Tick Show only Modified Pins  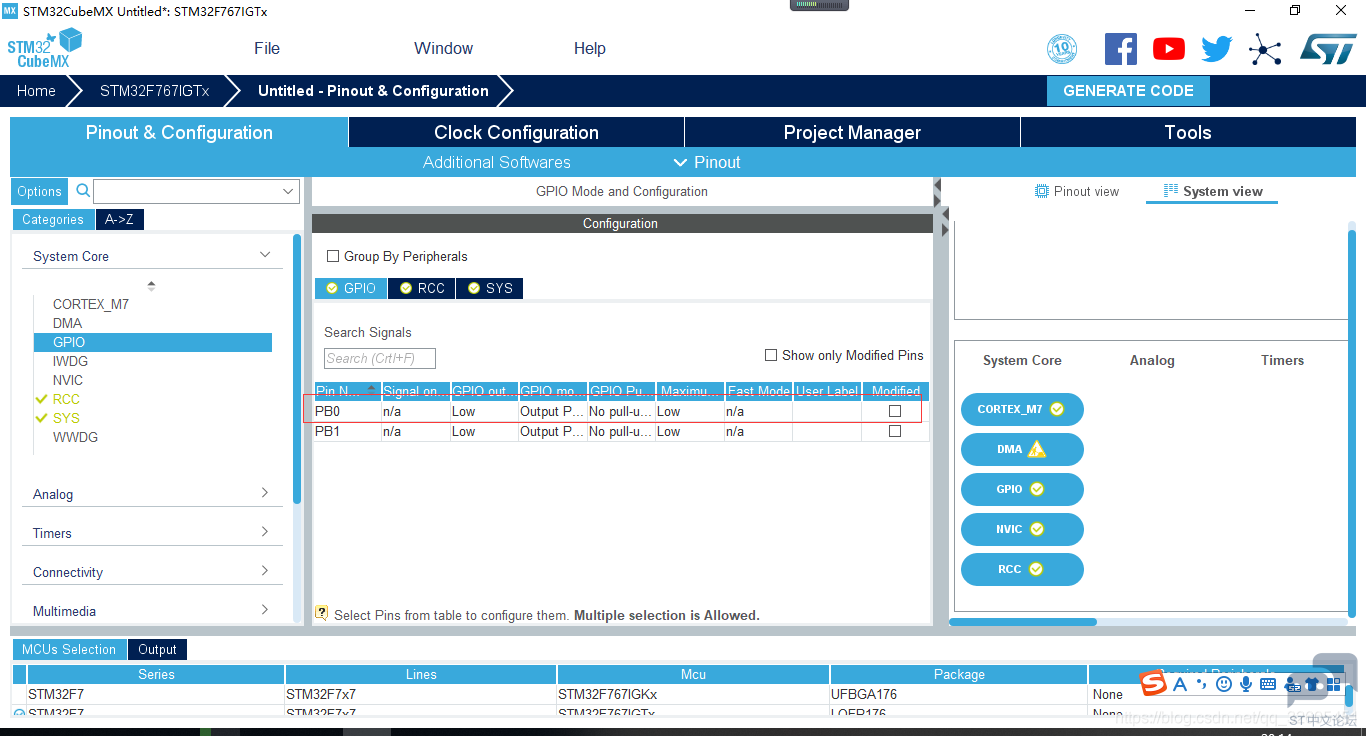771,355
